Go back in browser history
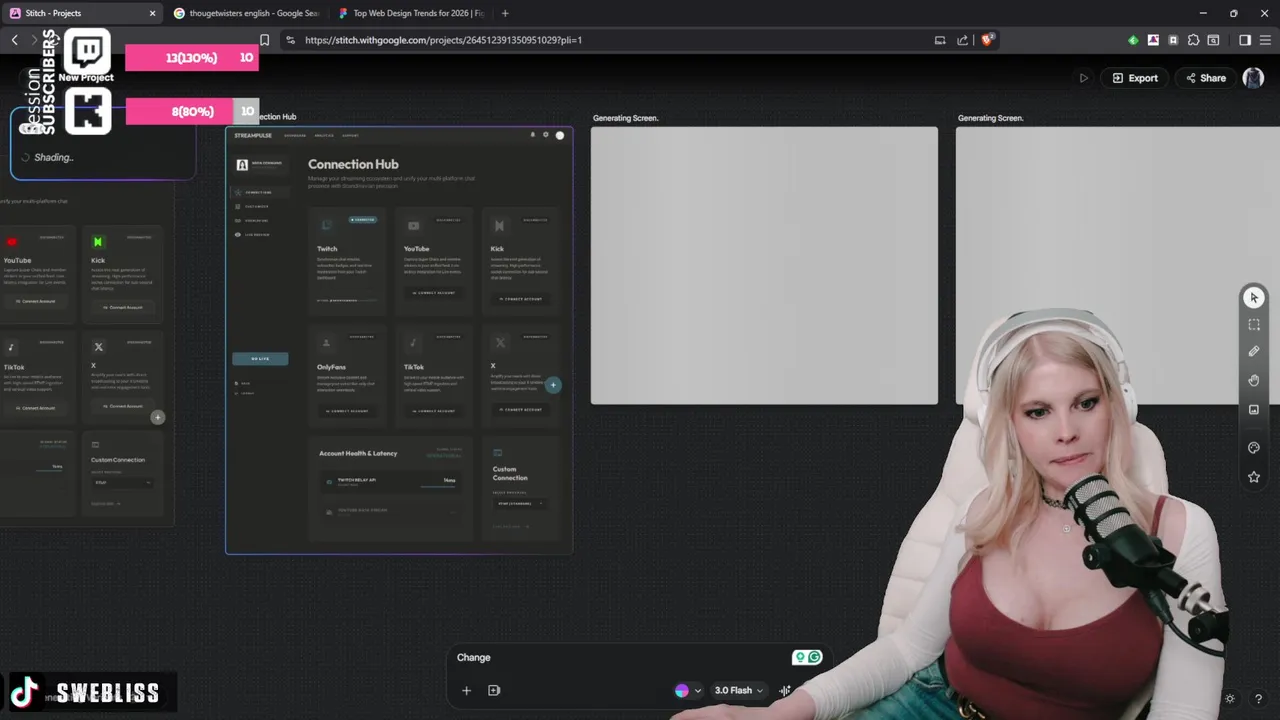 pyautogui.click(x=14, y=40)
